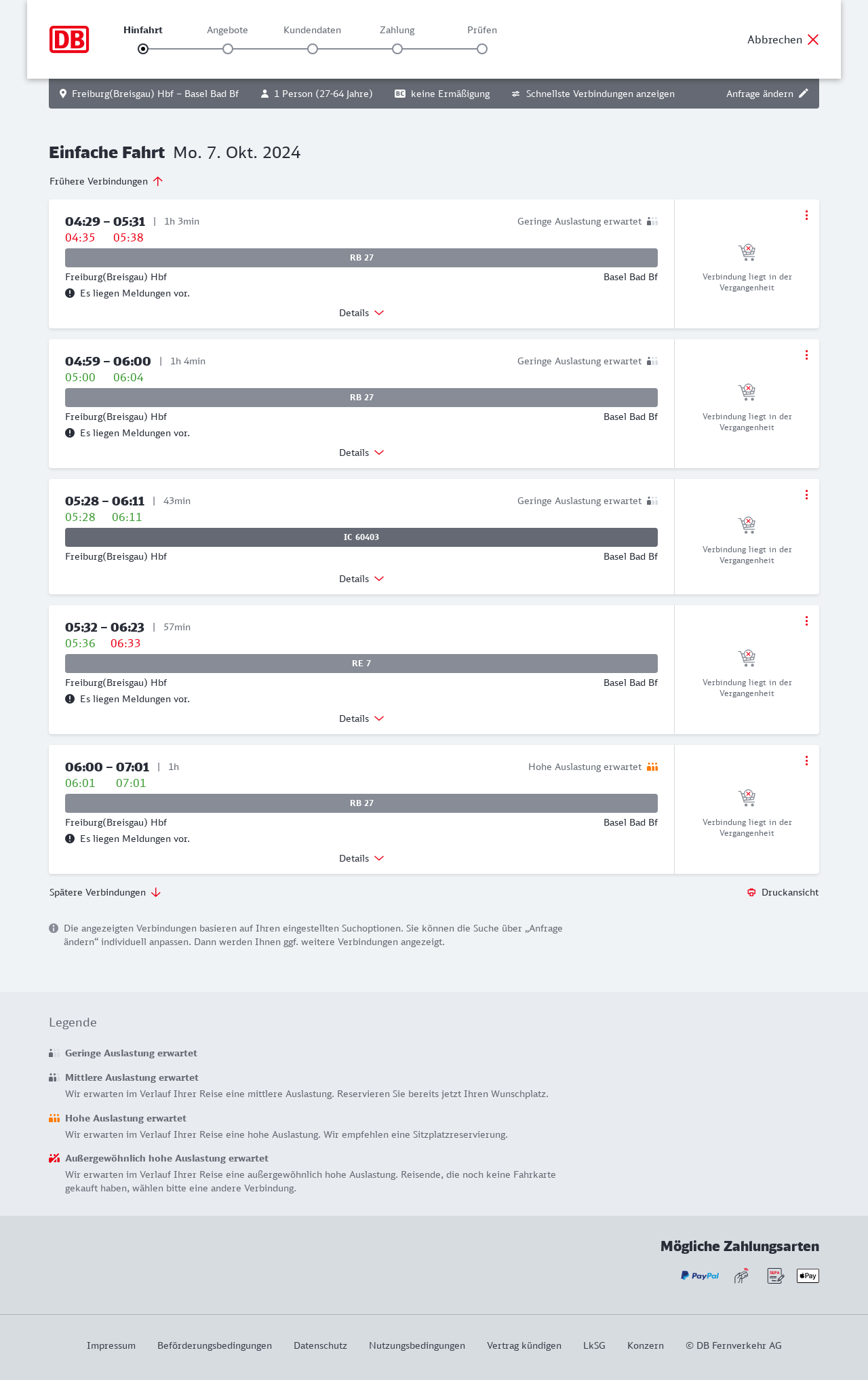Image resolution: width=868 pixels, height=1380 pixels.
Task: Click the warning icon on the RE 7 connection
Action: point(70,699)
